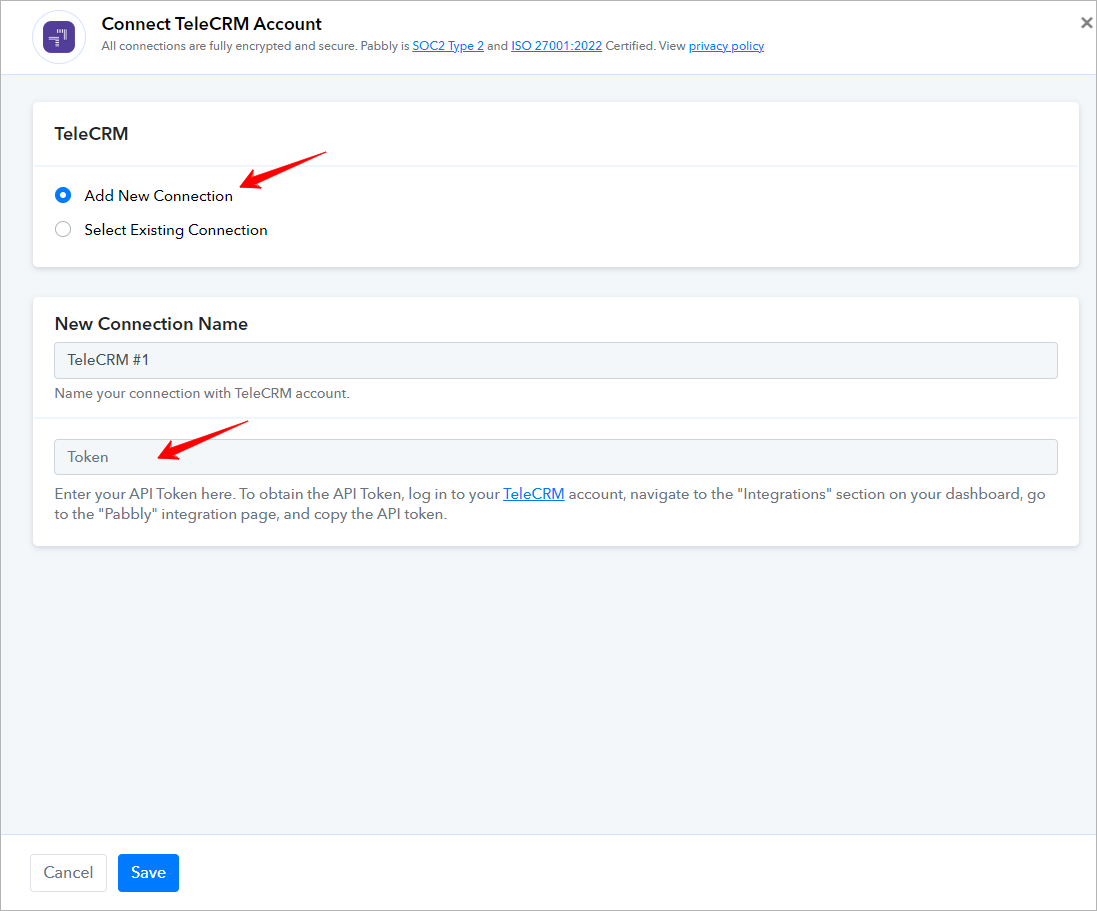1097x911 pixels.
Task: Click the 'Select Existing Connection' label text
Action: pos(176,230)
